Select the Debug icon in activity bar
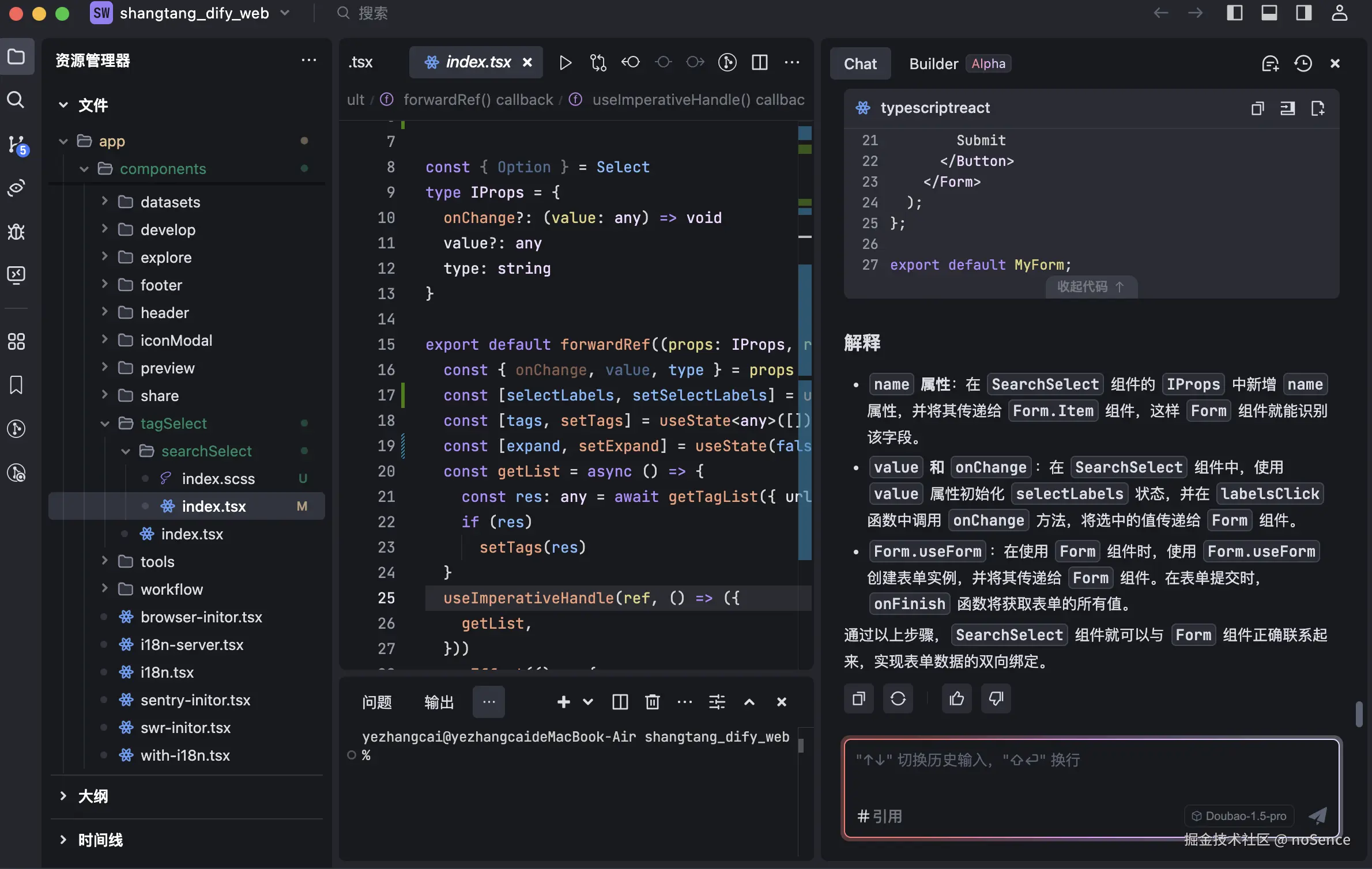1372x869 pixels. (x=16, y=232)
